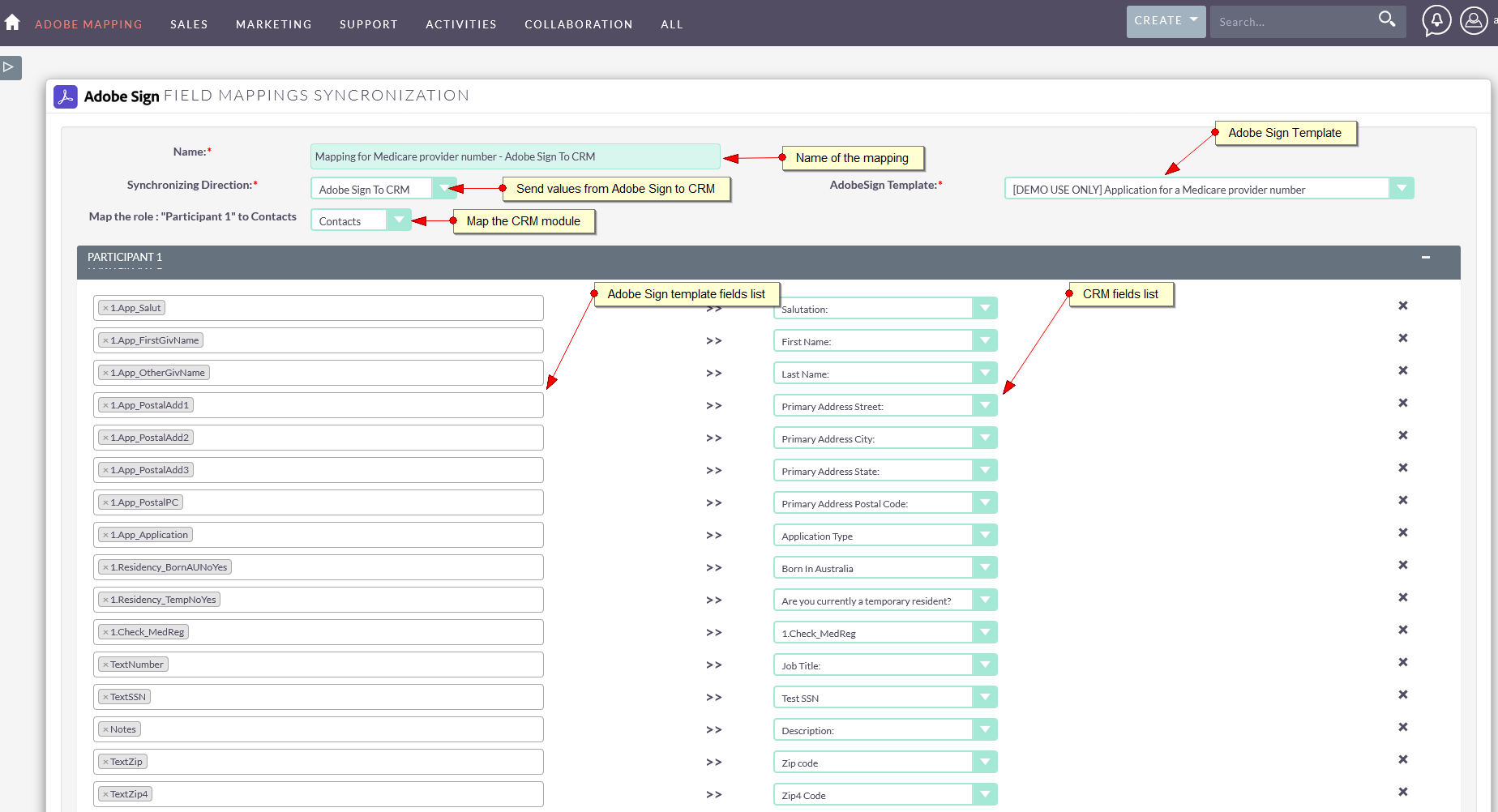The image size is (1498, 812).
Task: Remove the 1.App_FirstGivName tag
Action: tap(105, 340)
